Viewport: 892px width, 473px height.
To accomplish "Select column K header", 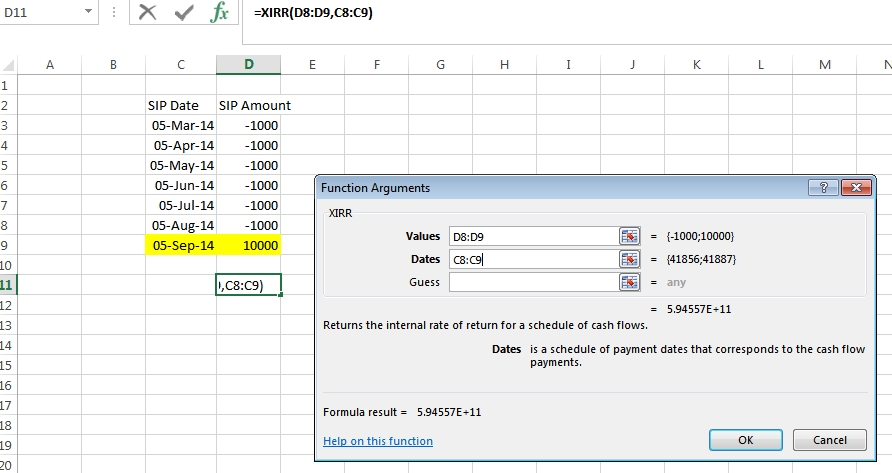I will point(696,65).
